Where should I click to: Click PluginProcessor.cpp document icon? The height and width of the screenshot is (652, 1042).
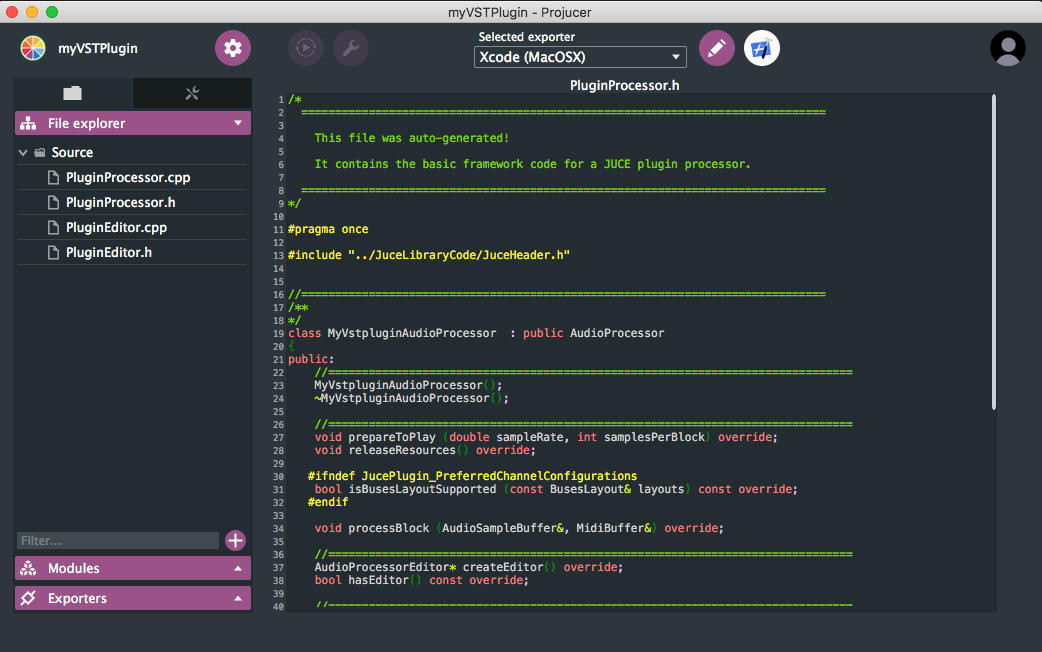click(x=53, y=177)
